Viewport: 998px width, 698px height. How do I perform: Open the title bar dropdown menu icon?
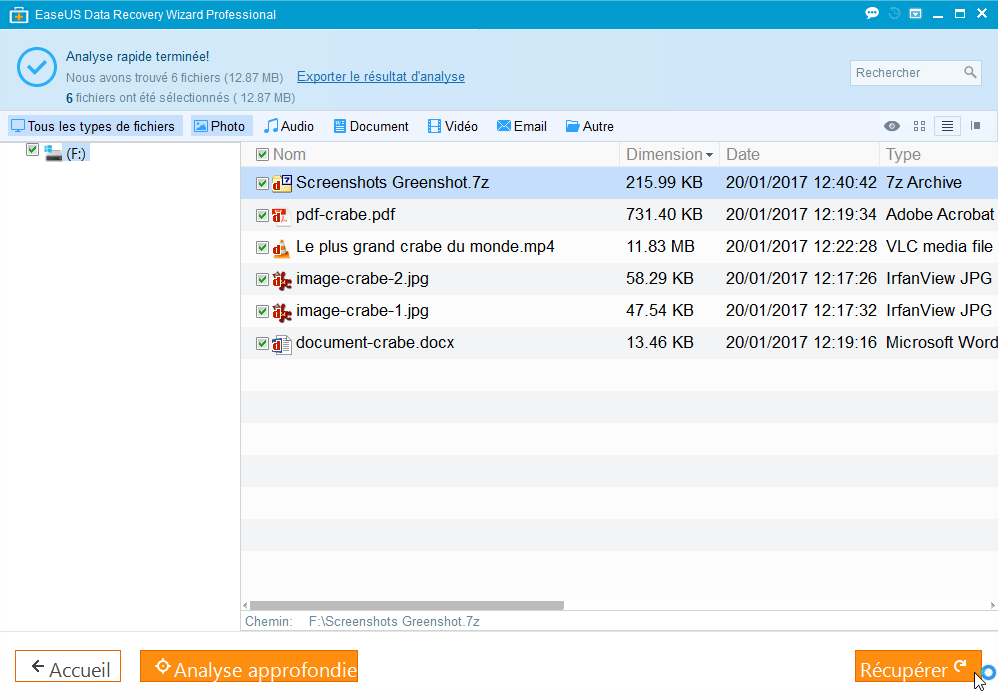coord(915,13)
